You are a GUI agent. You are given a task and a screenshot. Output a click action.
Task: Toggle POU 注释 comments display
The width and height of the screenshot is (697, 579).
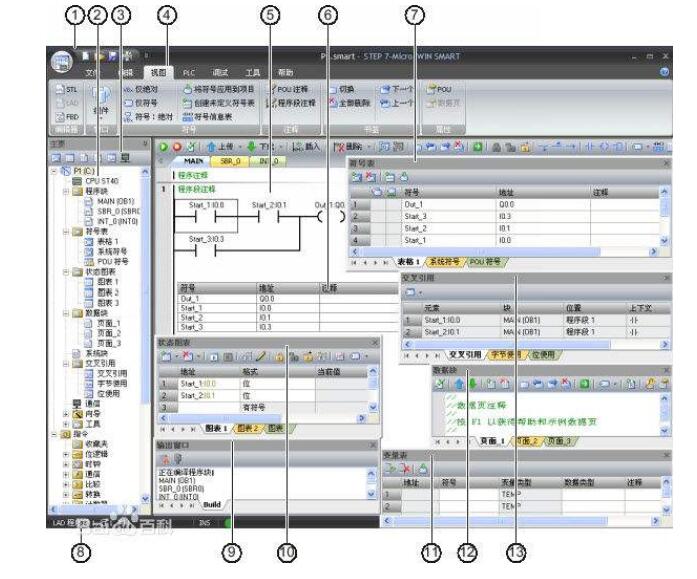[x=289, y=89]
